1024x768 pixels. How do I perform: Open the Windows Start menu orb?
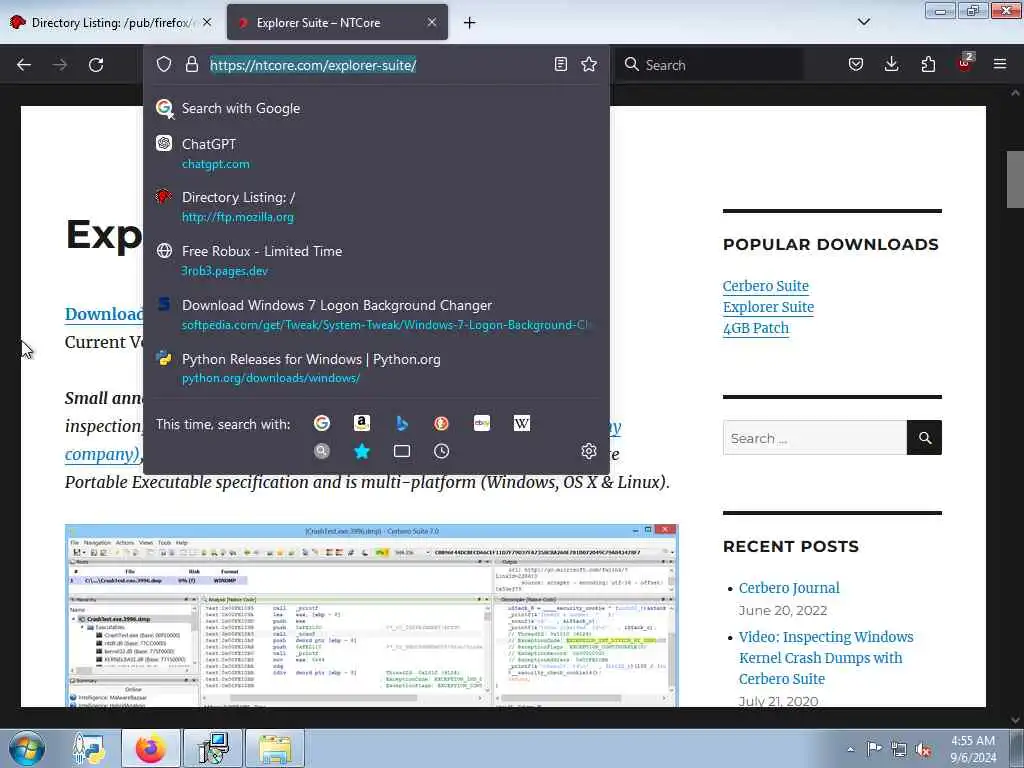click(27, 748)
